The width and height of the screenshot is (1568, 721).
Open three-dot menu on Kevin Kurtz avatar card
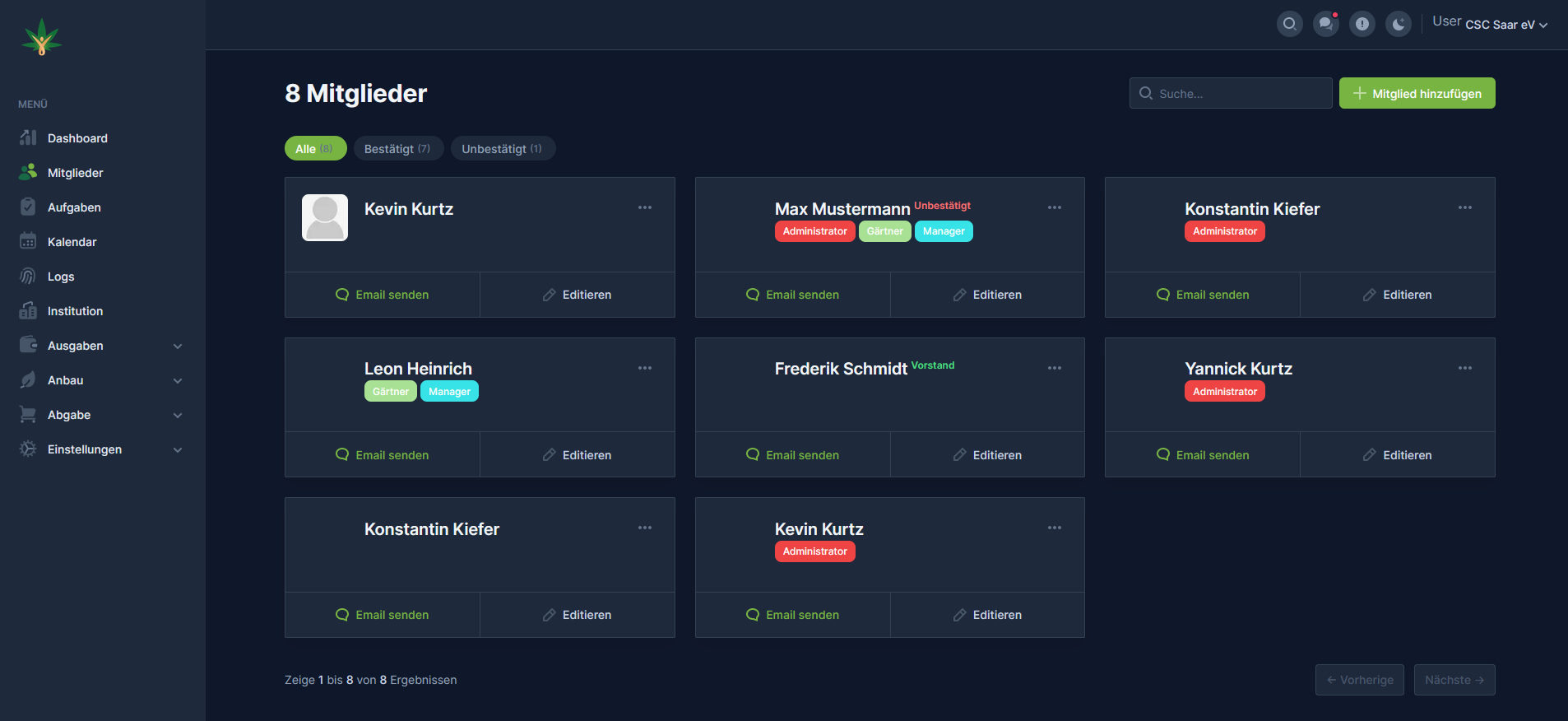click(x=645, y=207)
